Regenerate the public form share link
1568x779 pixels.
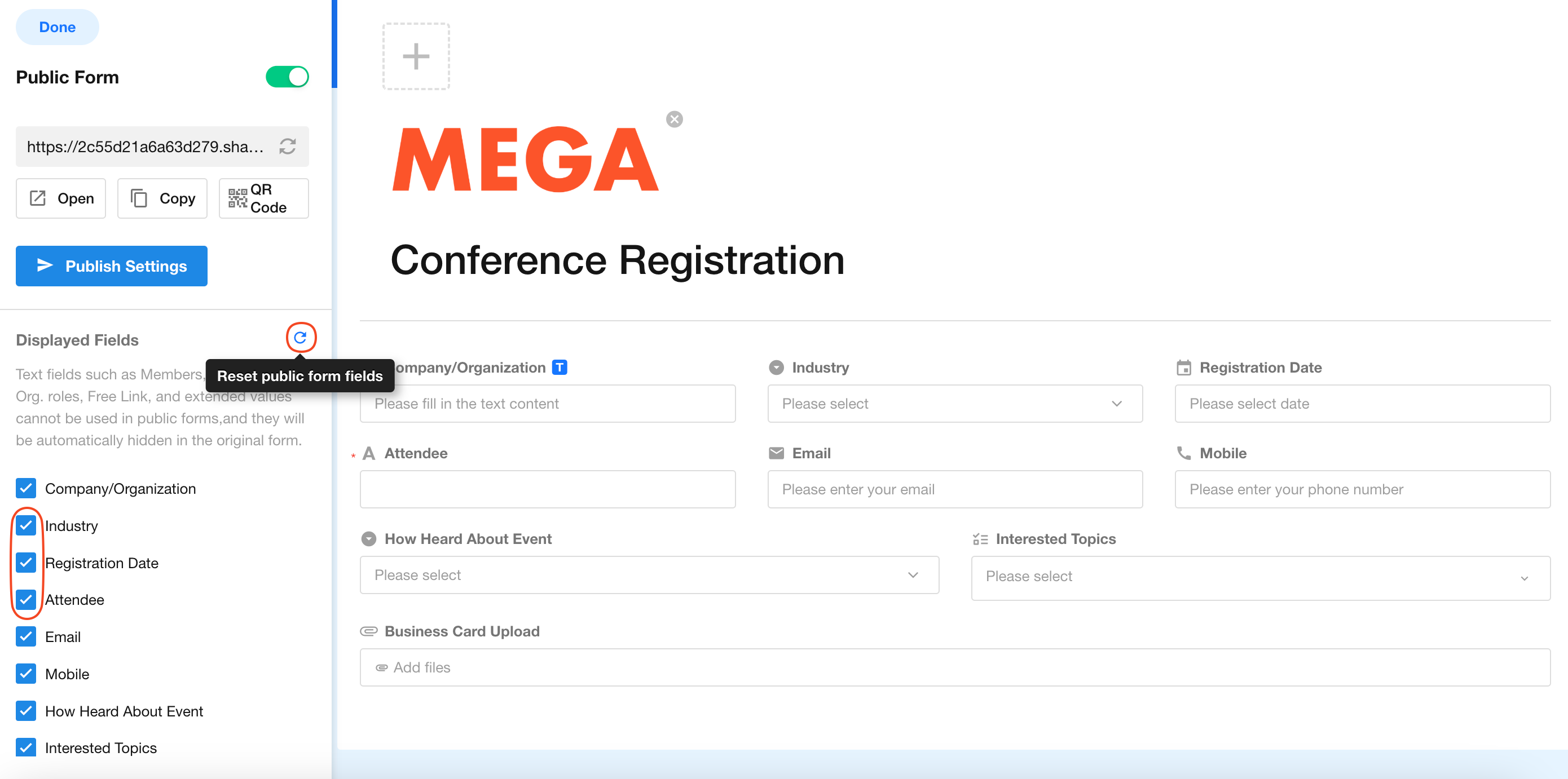[287, 147]
